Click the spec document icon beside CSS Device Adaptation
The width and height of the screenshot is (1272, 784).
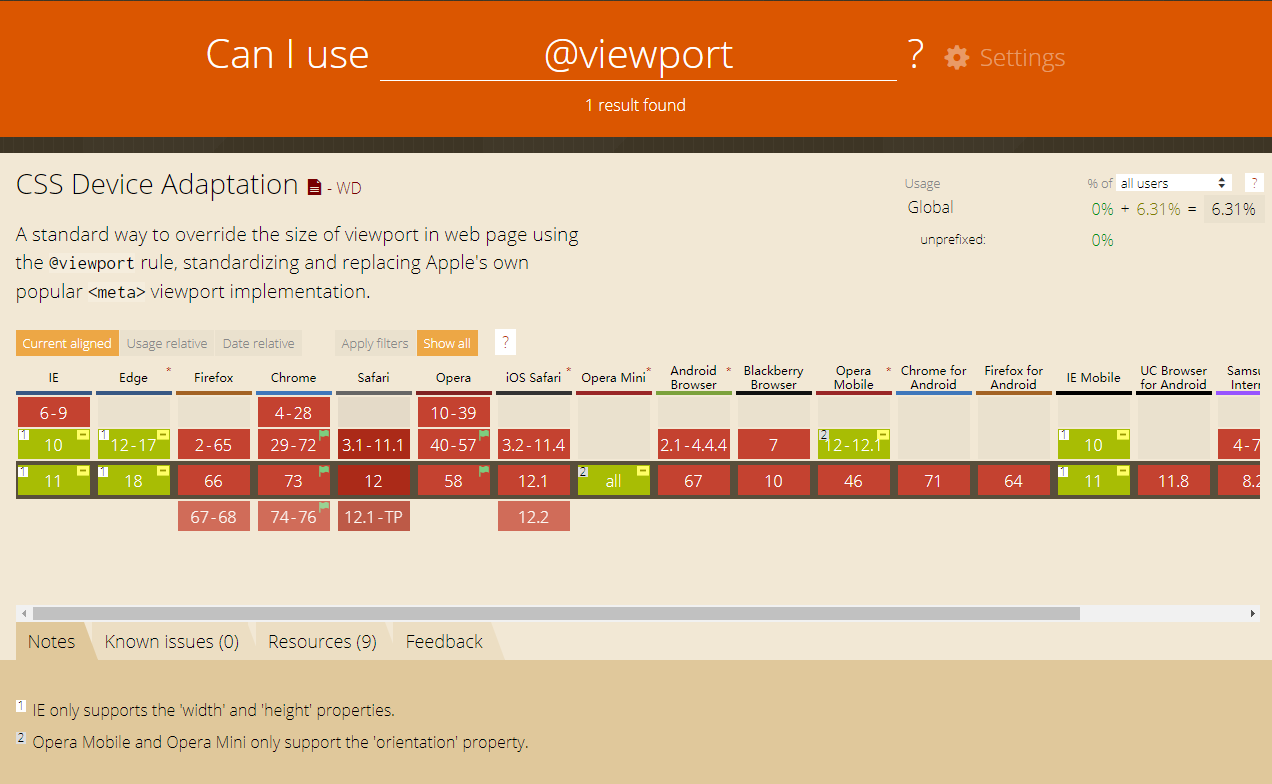click(314, 187)
